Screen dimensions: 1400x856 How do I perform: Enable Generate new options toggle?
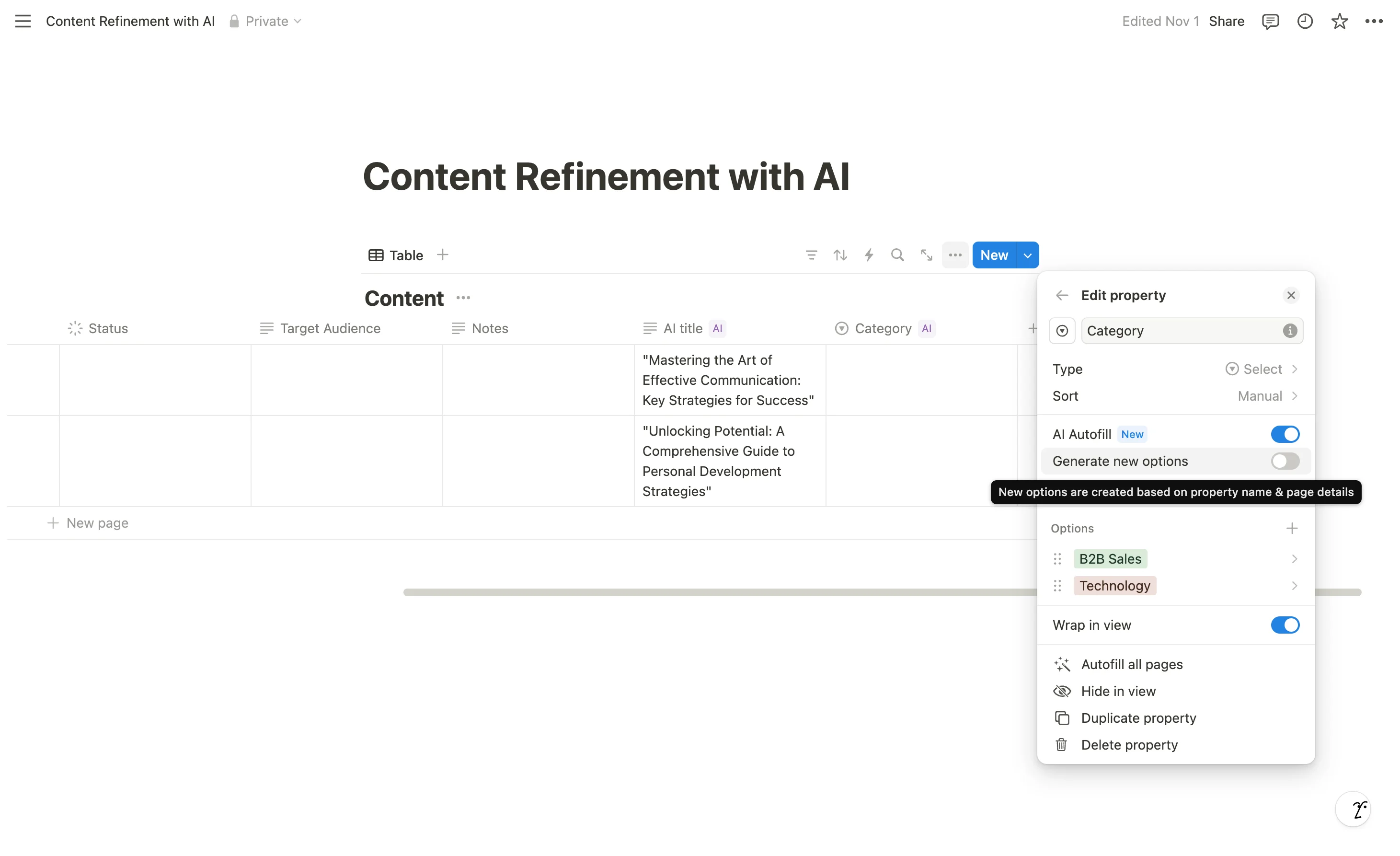(1285, 461)
